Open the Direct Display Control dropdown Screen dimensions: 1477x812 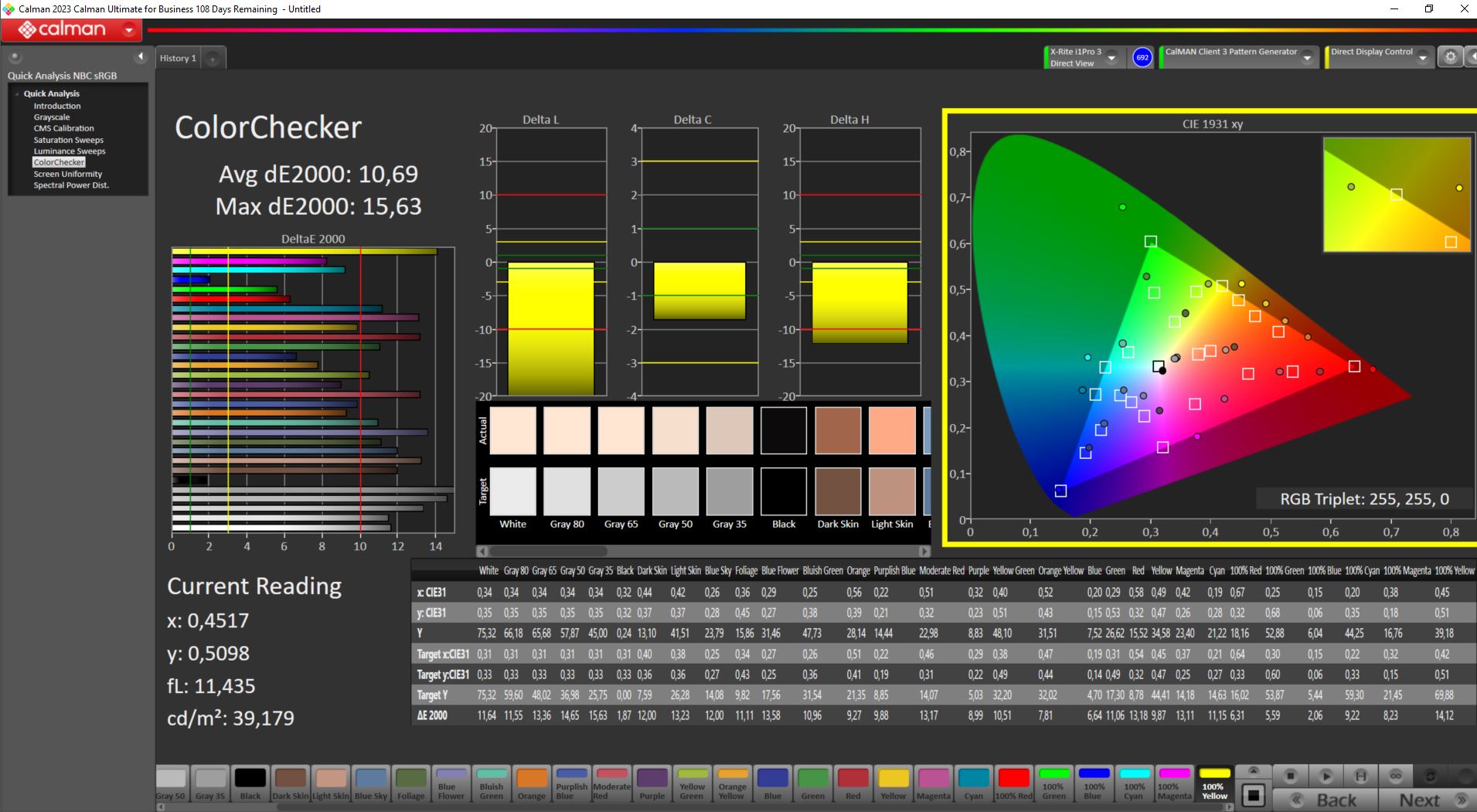coord(1423,58)
